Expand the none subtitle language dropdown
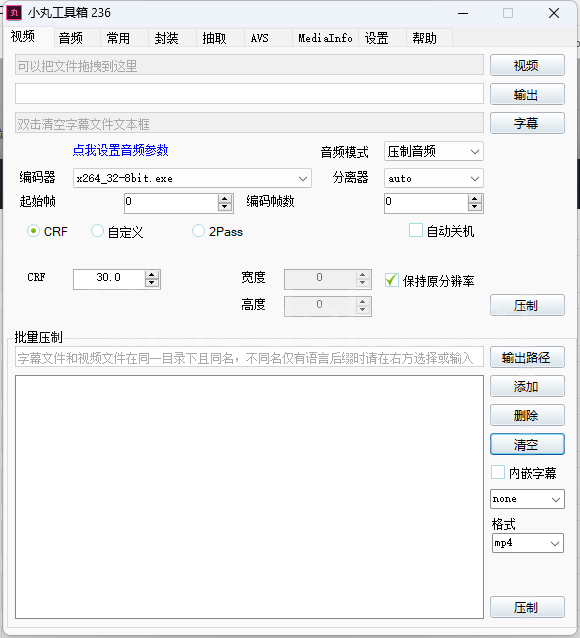This screenshot has width=580, height=638. [527, 499]
